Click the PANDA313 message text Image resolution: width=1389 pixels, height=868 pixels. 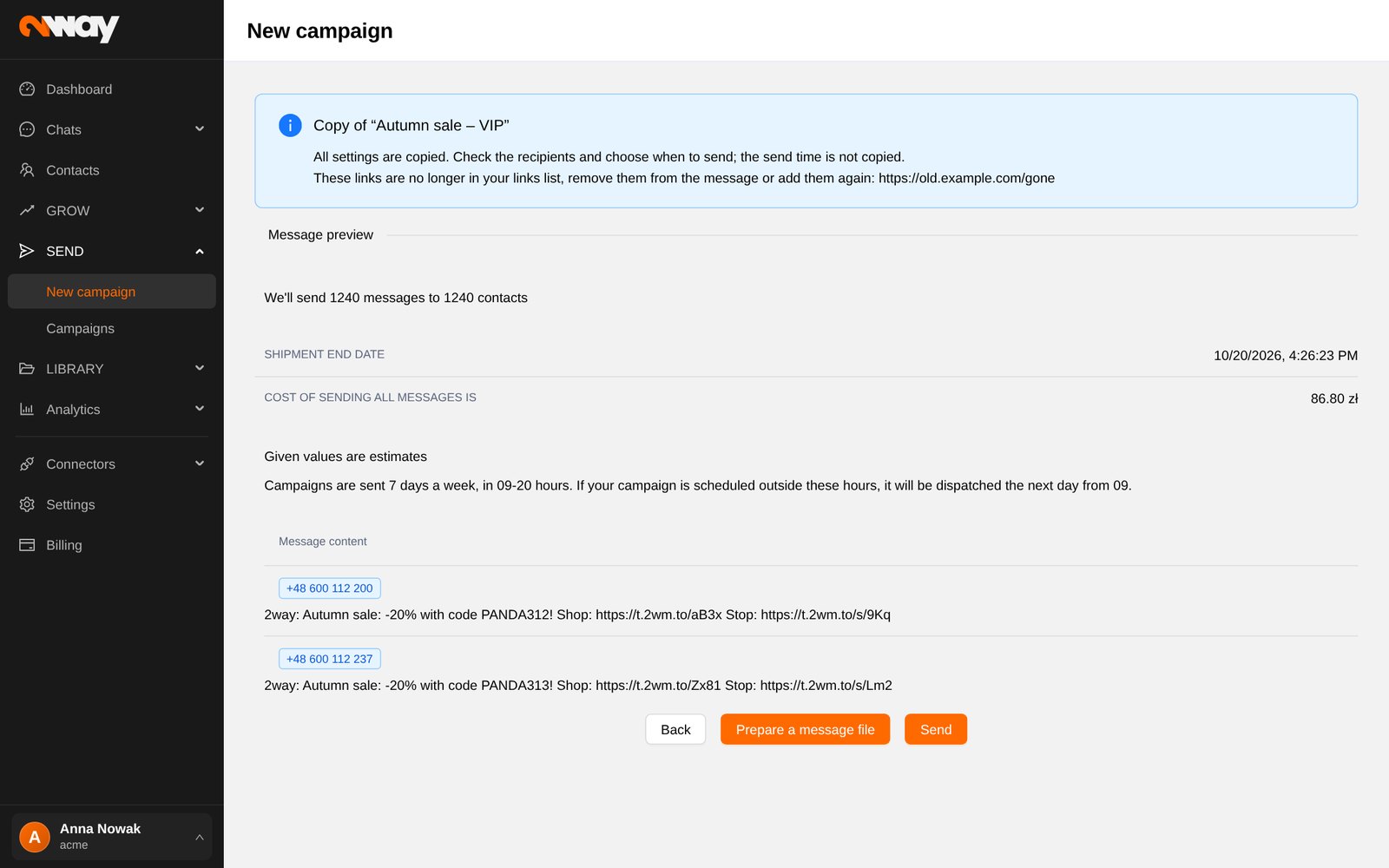[578, 685]
